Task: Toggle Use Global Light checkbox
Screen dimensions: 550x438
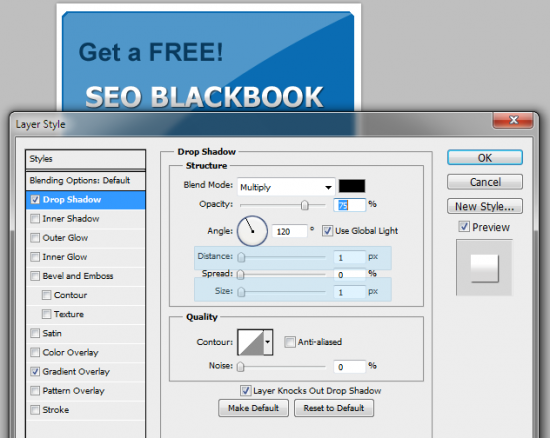Action: point(327,231)
